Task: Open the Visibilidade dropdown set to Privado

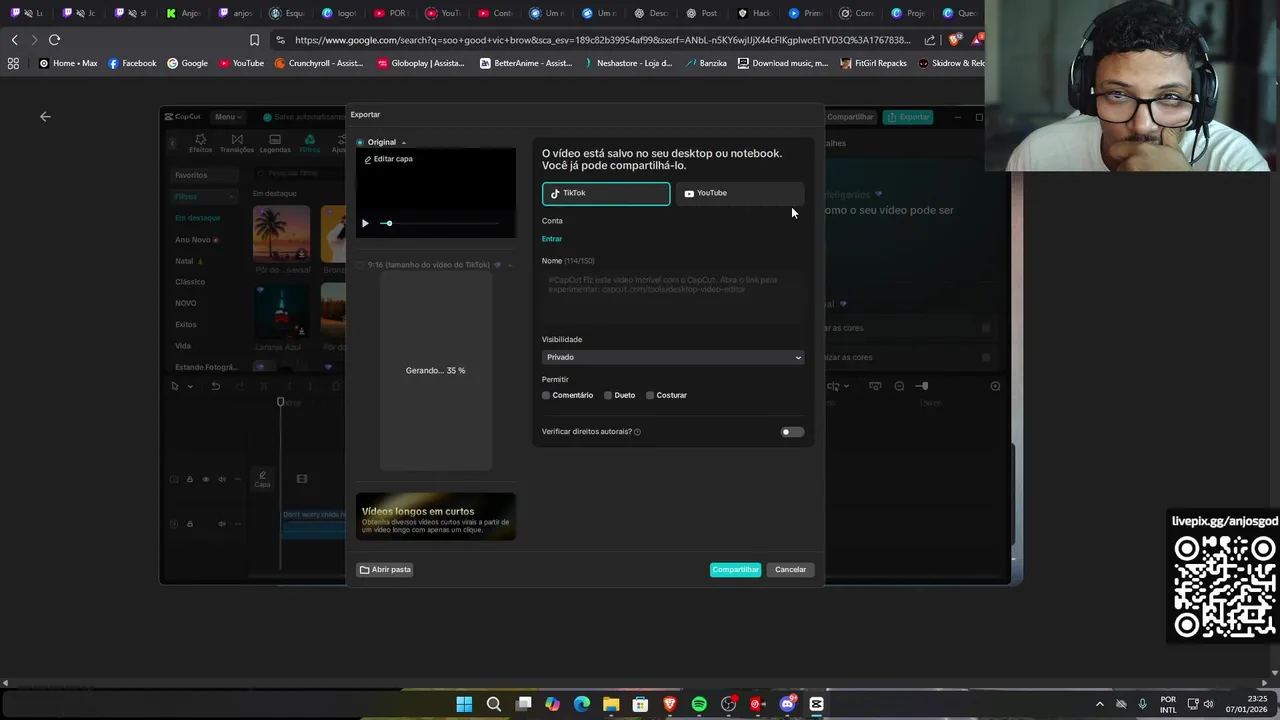Action: coord(672,357)
